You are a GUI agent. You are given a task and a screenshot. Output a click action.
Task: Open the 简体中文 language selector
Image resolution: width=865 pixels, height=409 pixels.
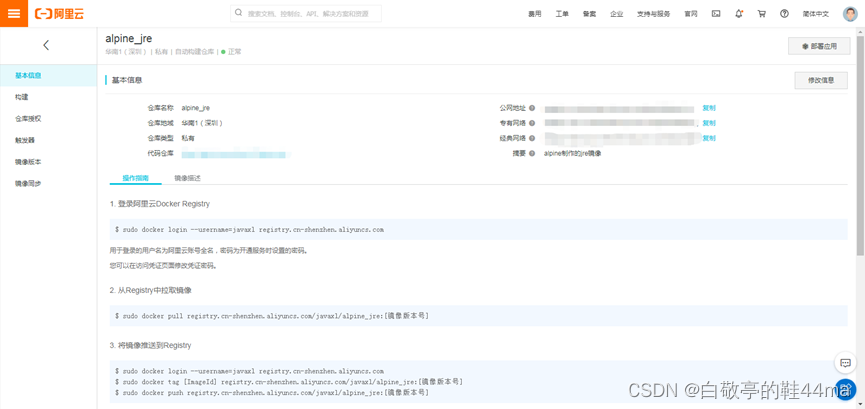click(815, 14)
